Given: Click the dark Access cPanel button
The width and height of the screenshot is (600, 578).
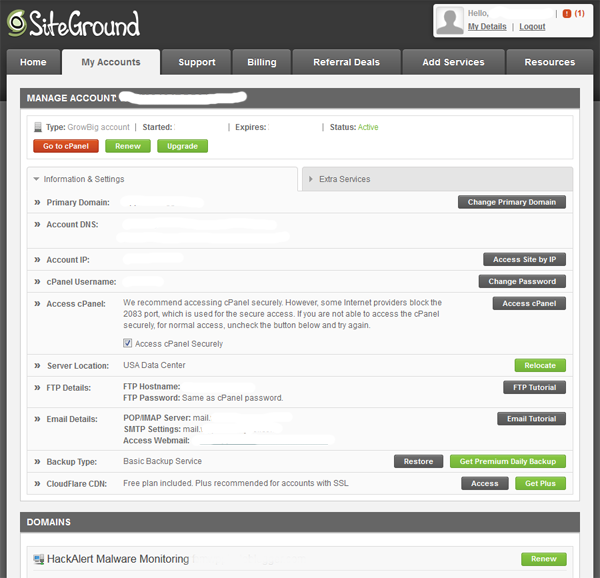Looking at the screenshot, I should click(x=529, y=303).
